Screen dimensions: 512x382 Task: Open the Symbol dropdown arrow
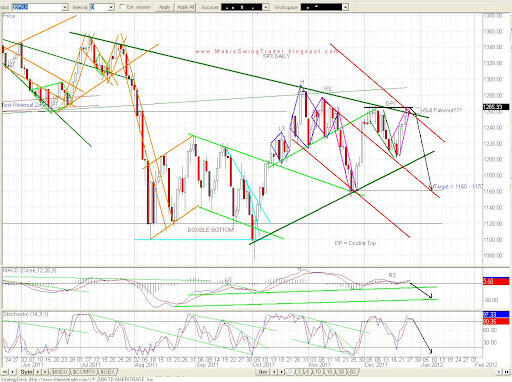pyautogui.click(x=65, y=7)
